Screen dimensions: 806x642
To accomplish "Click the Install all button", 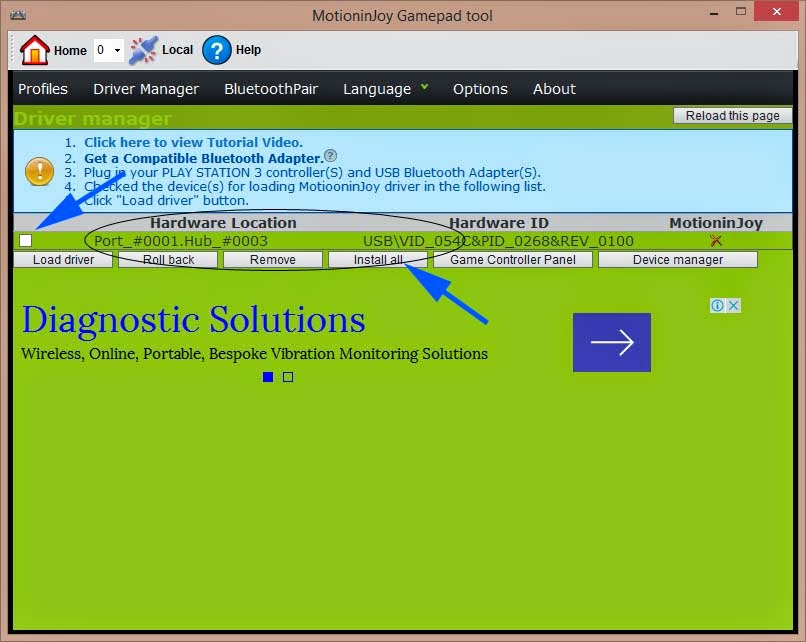I will (378, 260).
